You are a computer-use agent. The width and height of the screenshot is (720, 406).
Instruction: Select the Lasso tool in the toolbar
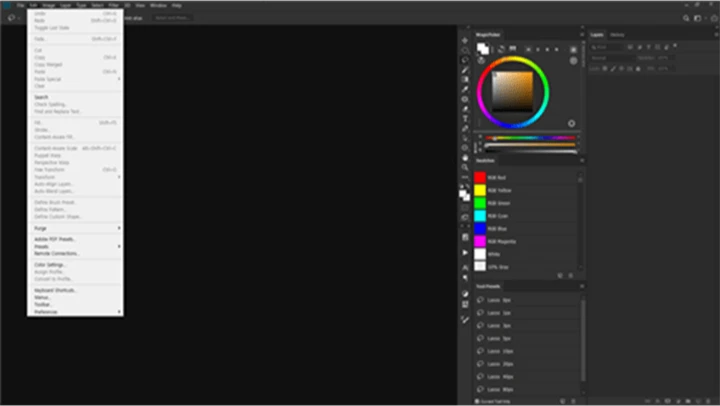click(x=465, y=60)
